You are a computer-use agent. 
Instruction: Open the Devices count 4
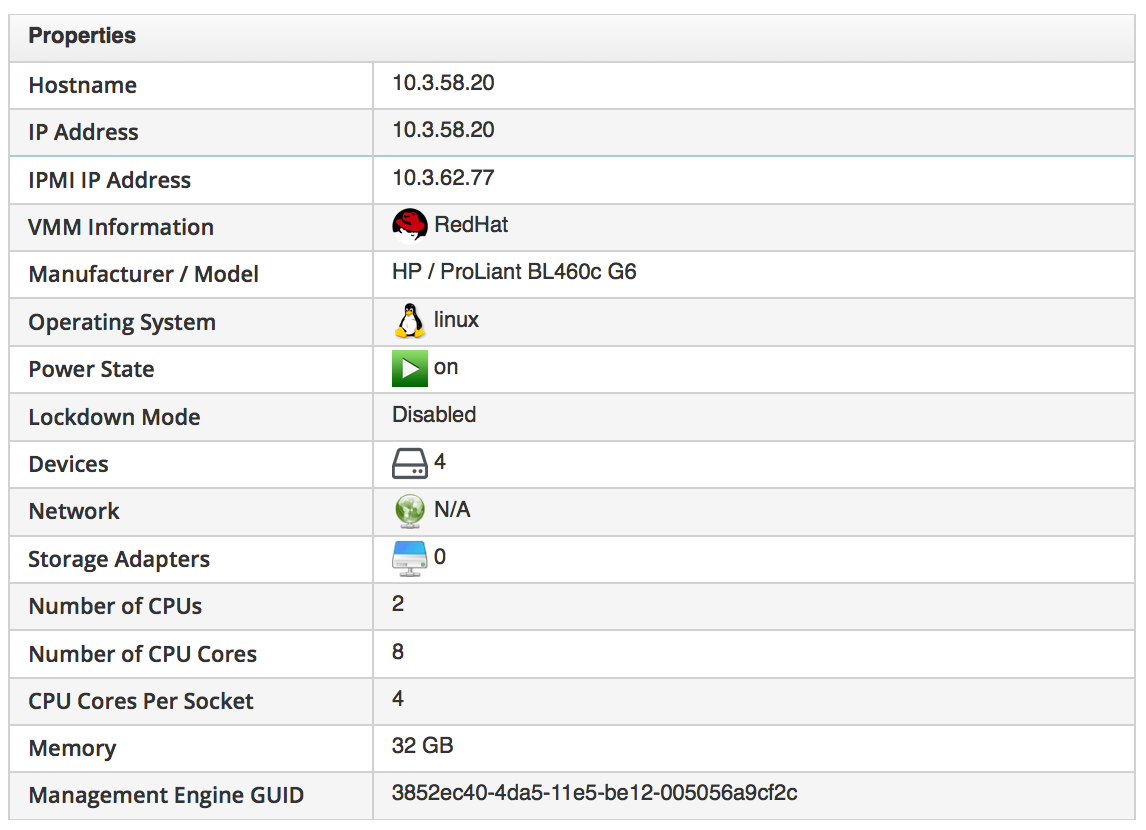(440, 462)
